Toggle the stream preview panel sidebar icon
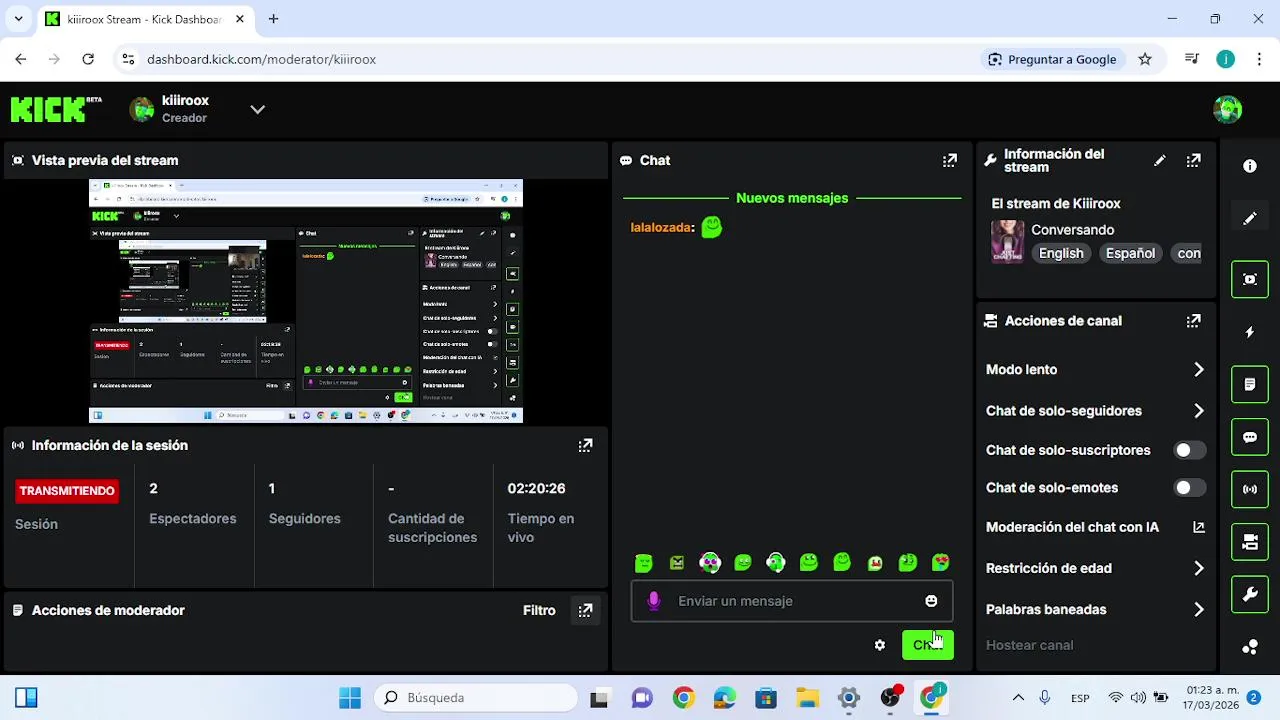1280x720 pixels. click(x=1250, y=279)
